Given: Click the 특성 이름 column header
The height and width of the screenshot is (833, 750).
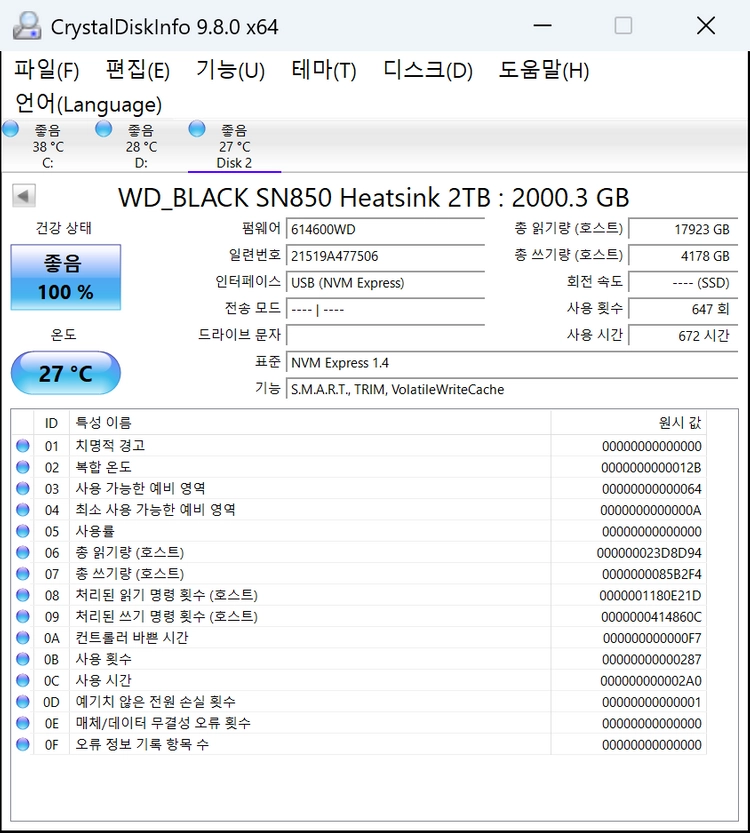Looking at the screenshot, I should point(310,423).
